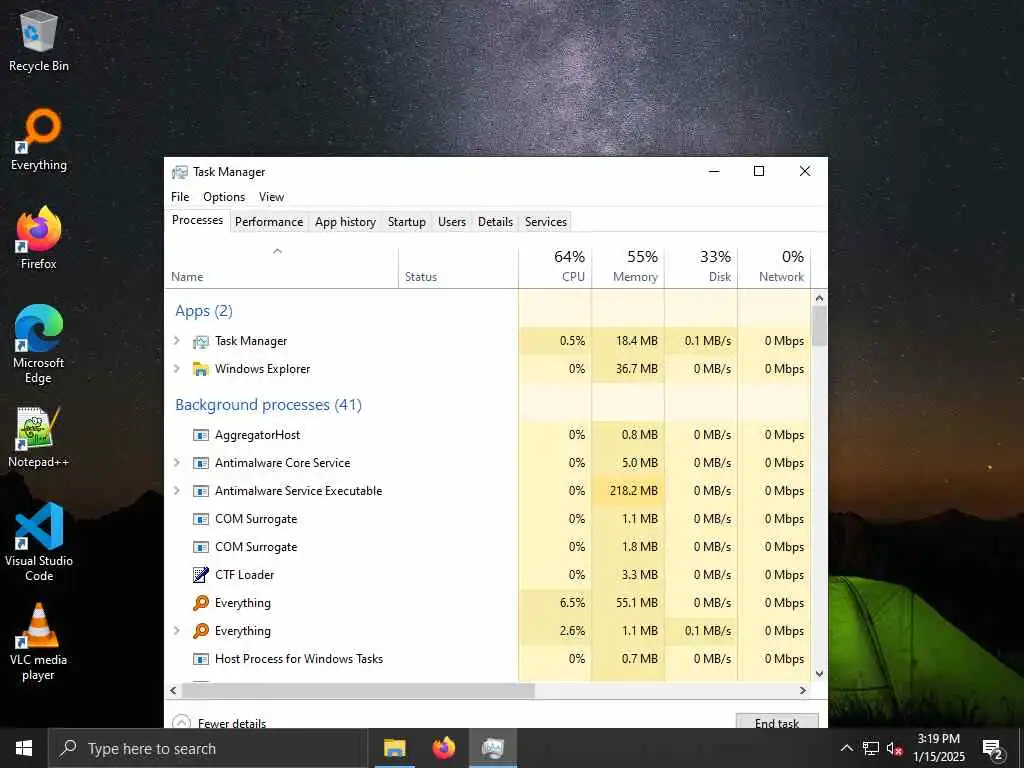Open the notification center icon
Screen dimensions: 1024x768
click(992, 748)
